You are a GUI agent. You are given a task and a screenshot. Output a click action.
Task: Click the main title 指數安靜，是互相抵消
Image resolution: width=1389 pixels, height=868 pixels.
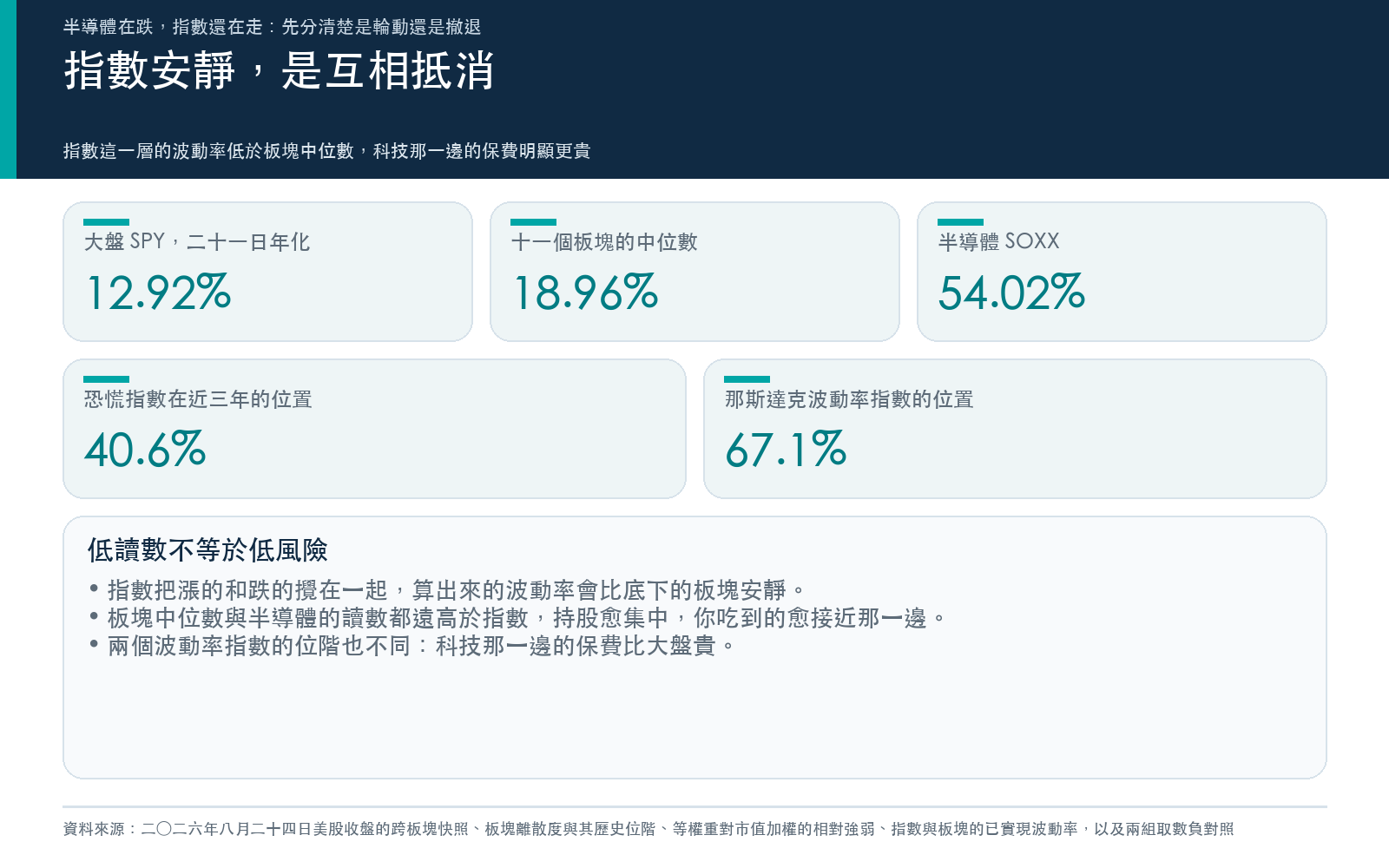[x=280, y=70]
